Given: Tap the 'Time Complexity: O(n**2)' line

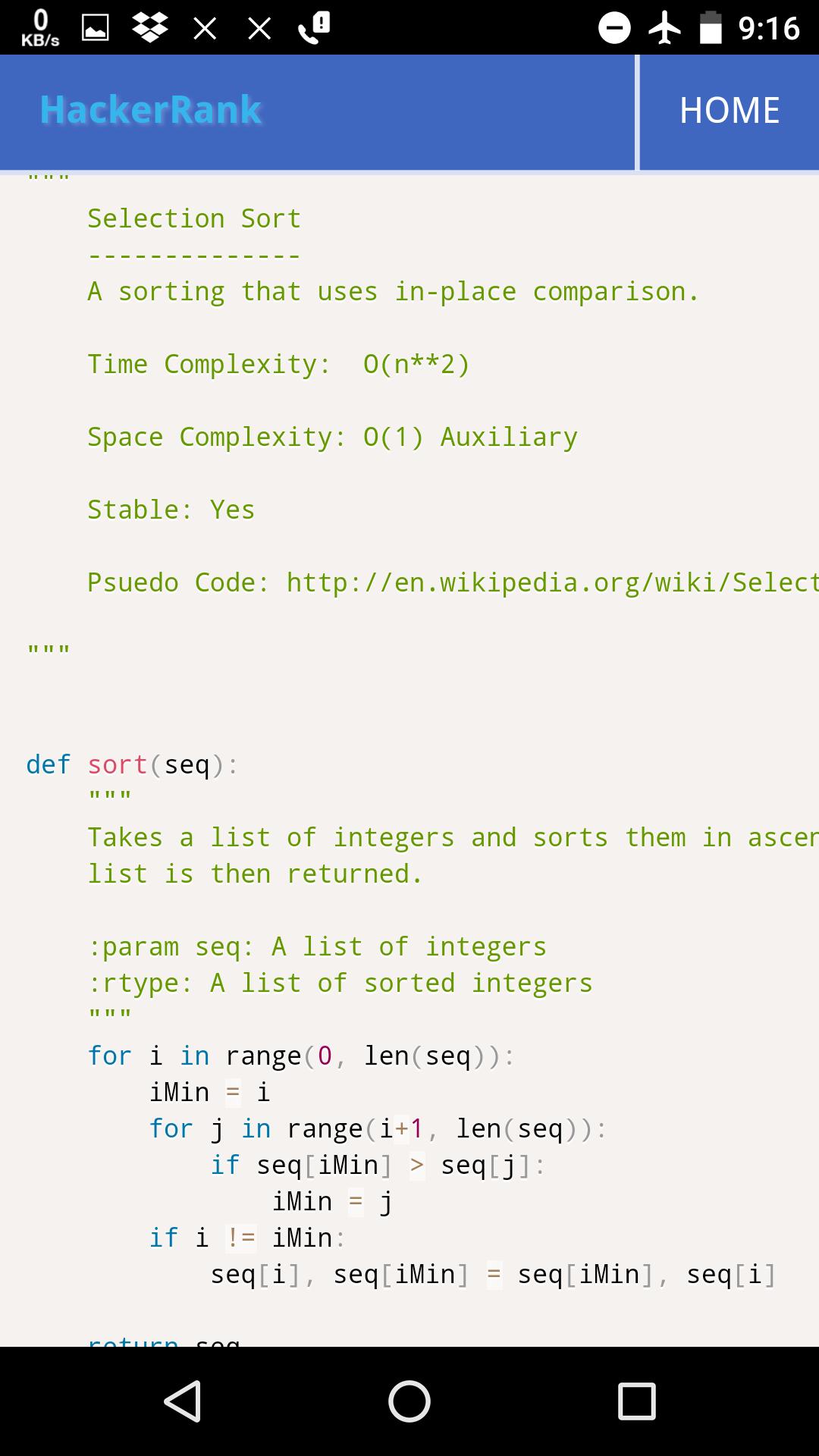Looking at the screenshot, I should (278, 364).
